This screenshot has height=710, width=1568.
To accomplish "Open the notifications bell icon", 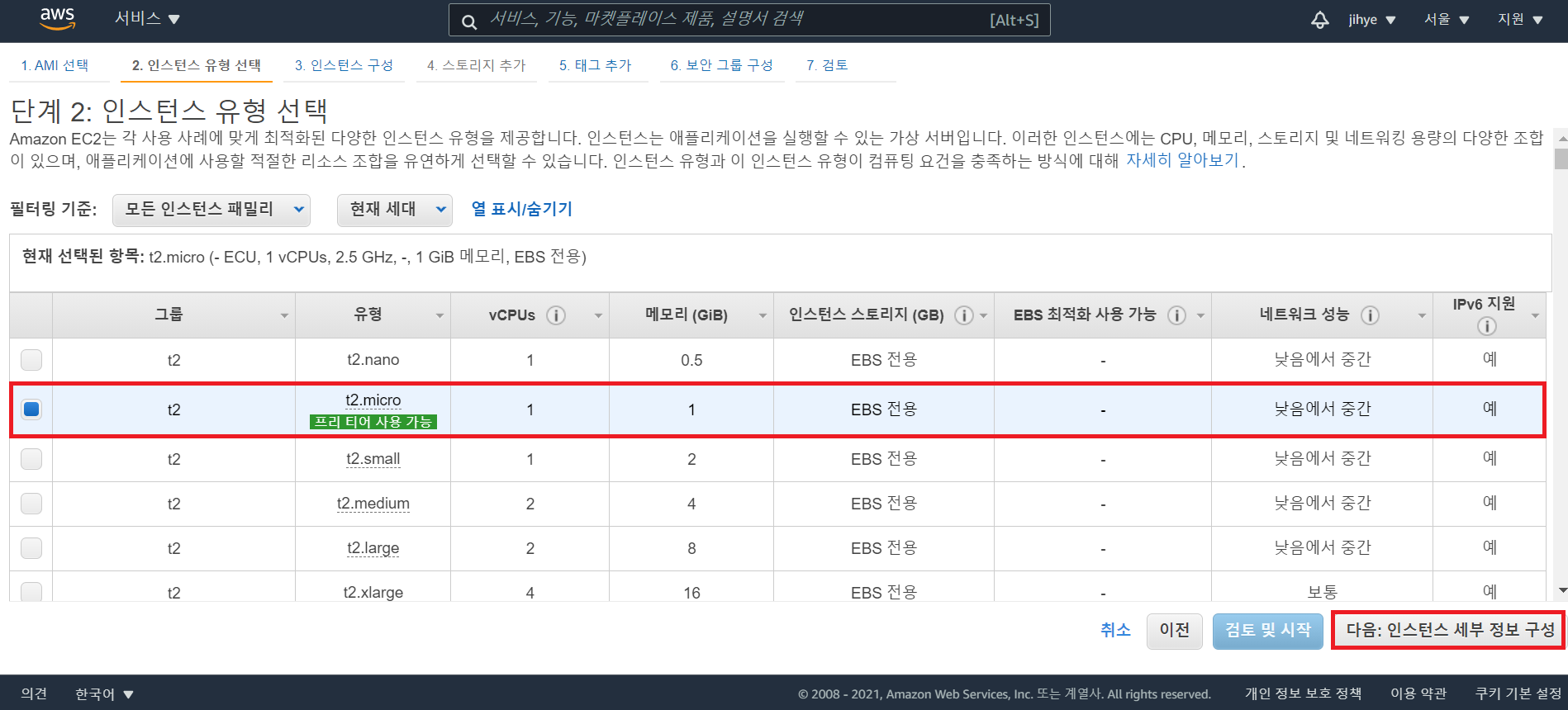I will tap(1320, 20).
